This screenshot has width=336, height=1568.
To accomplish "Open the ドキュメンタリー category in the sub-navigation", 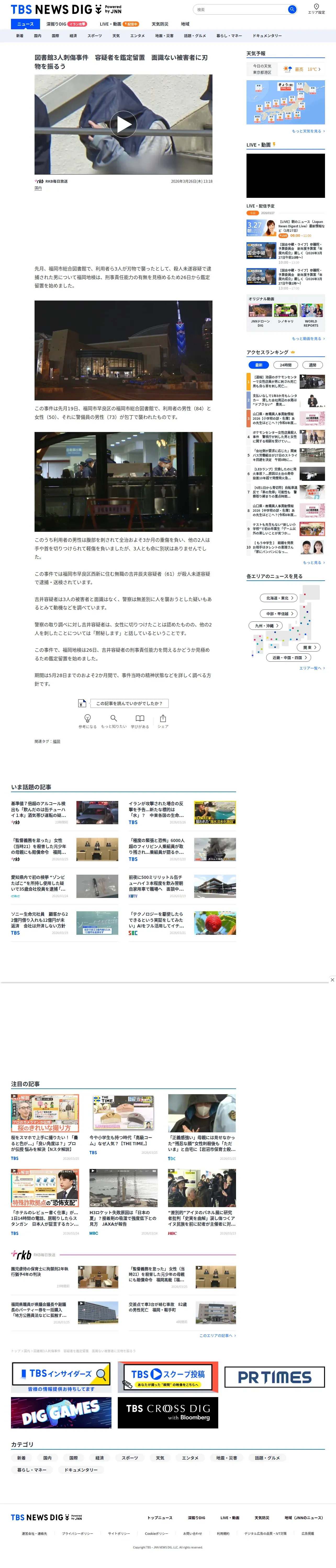I will tap(267, 36).
